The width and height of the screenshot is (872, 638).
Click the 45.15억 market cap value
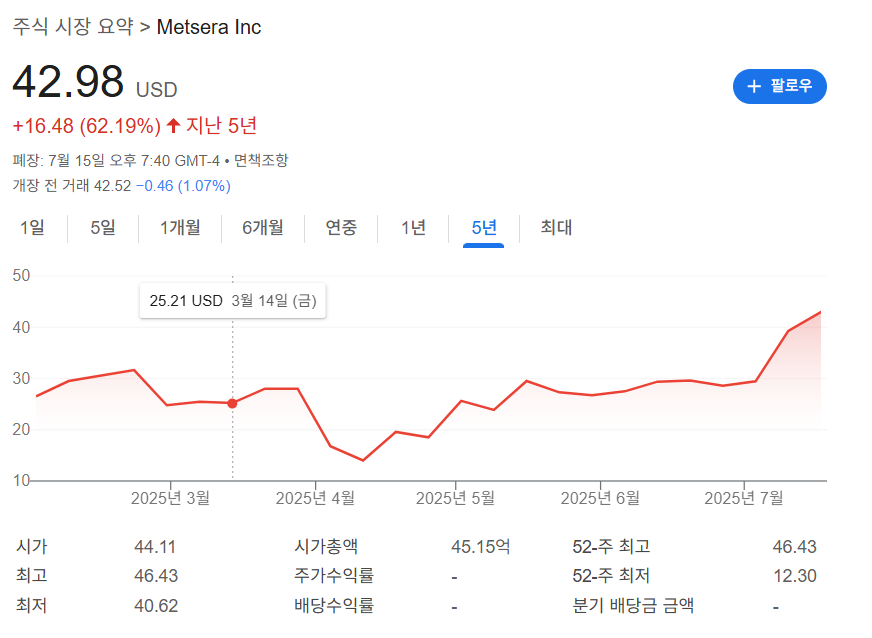[x=480, y=547]
